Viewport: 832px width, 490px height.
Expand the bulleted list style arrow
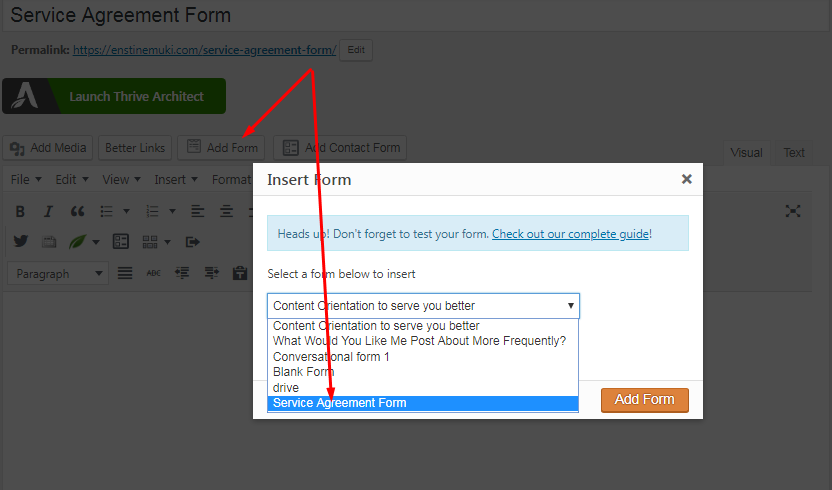pos(126,212)
